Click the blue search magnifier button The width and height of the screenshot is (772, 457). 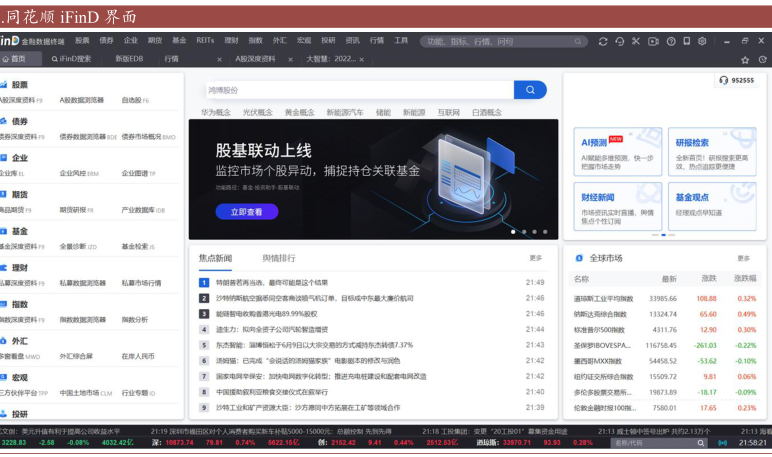(x=530, y=90)
